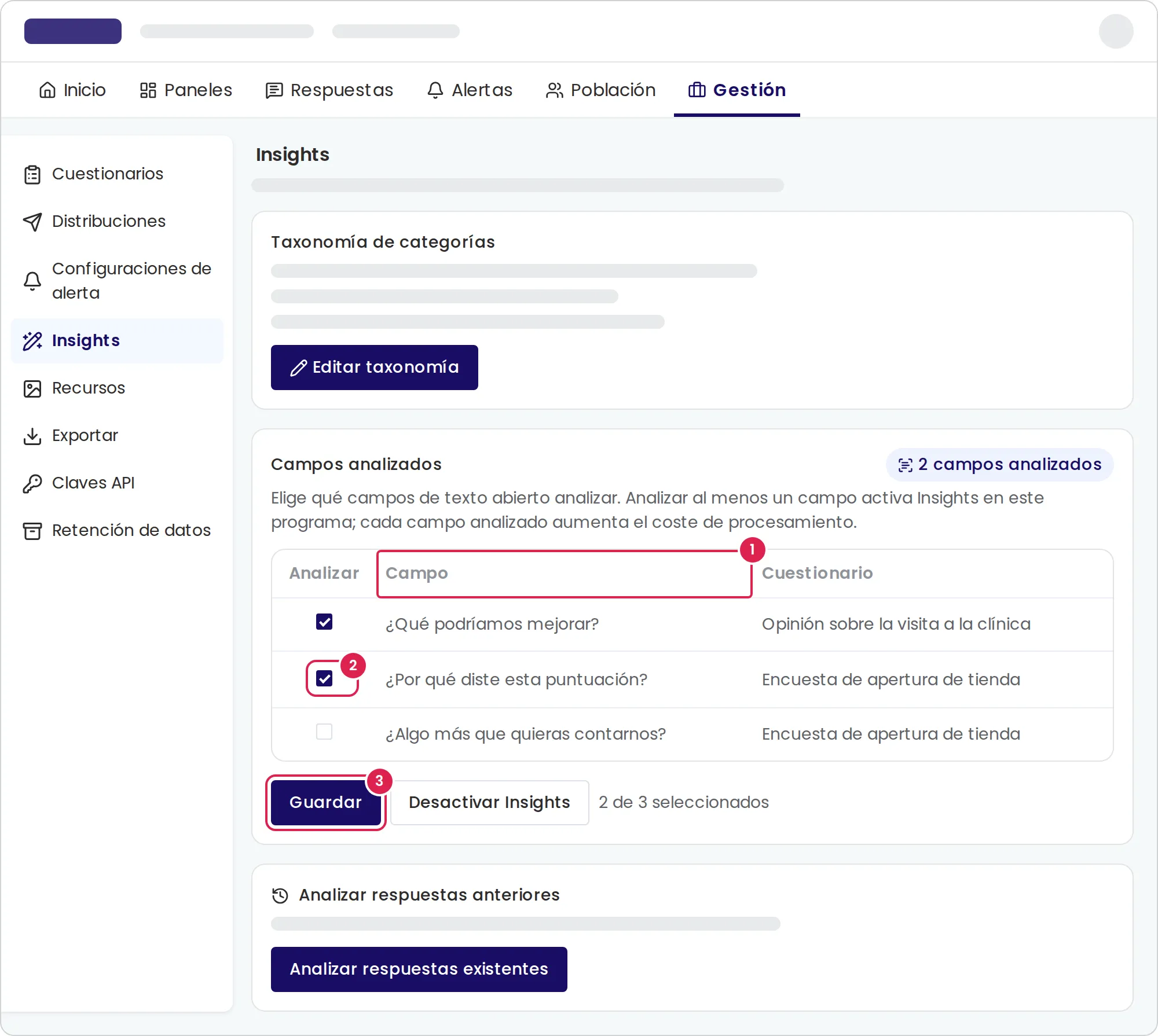Switch to the Paneles tab
The image size is (1158, 1036).
coord(186,90)
